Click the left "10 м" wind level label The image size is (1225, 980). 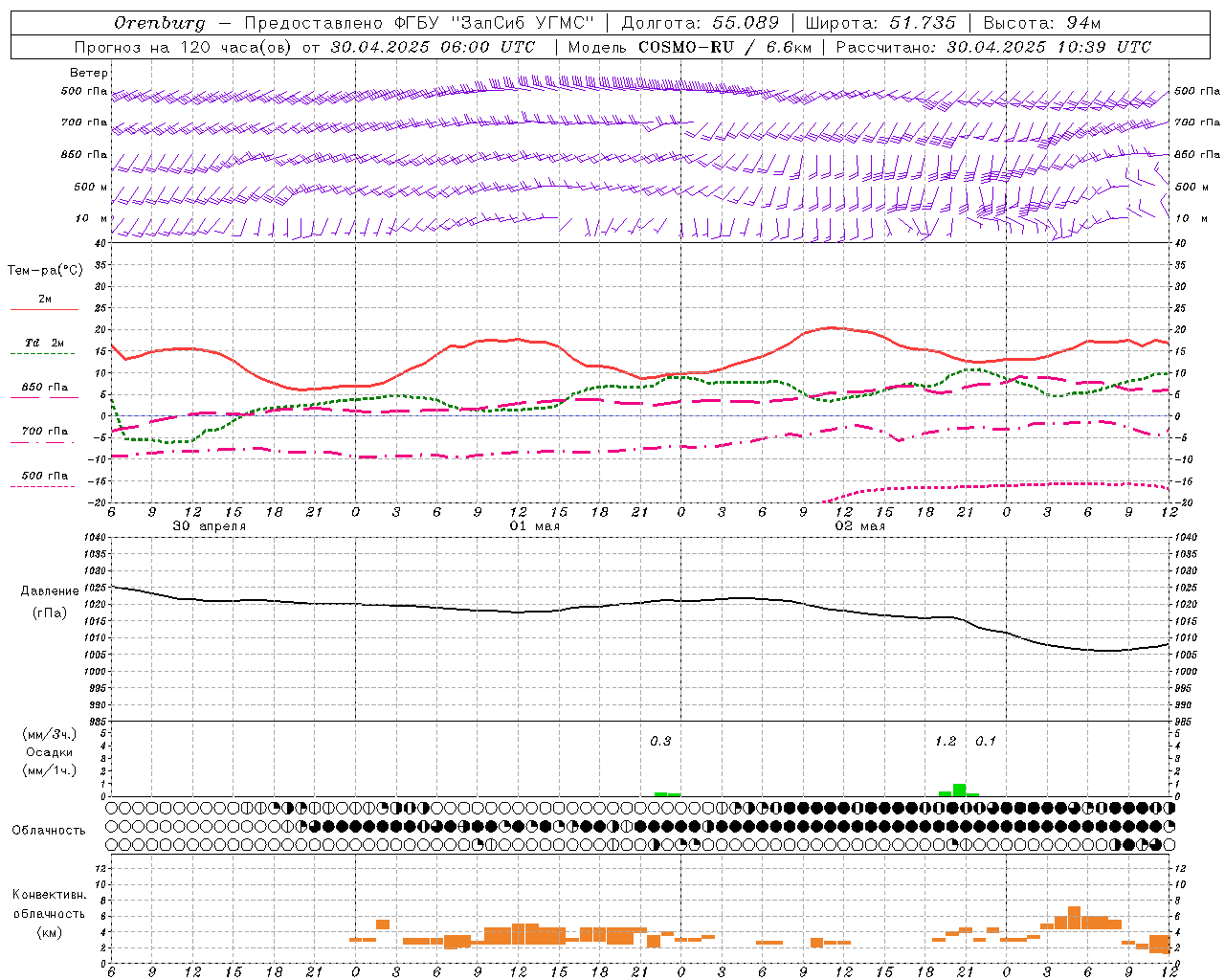92,218
